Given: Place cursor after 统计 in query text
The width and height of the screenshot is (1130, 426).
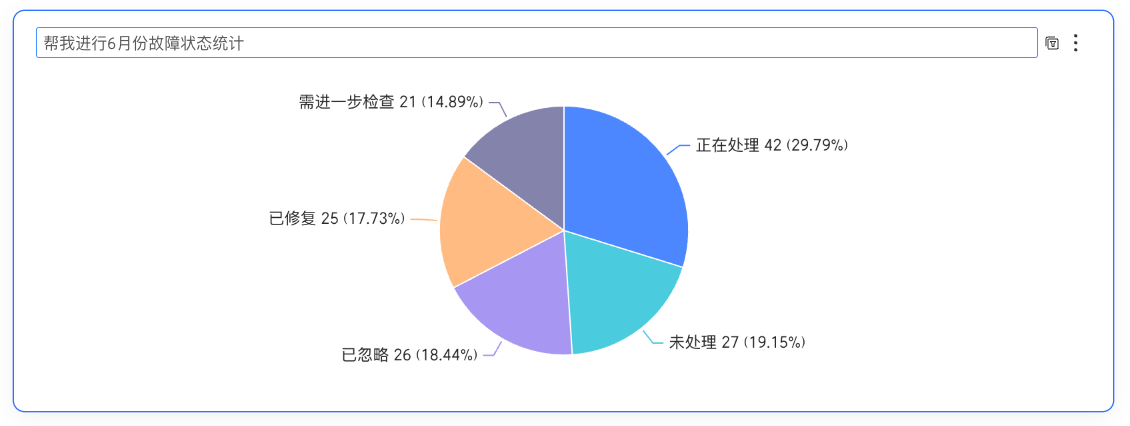Looking at the screenshot, I should [x=245, y=44].
